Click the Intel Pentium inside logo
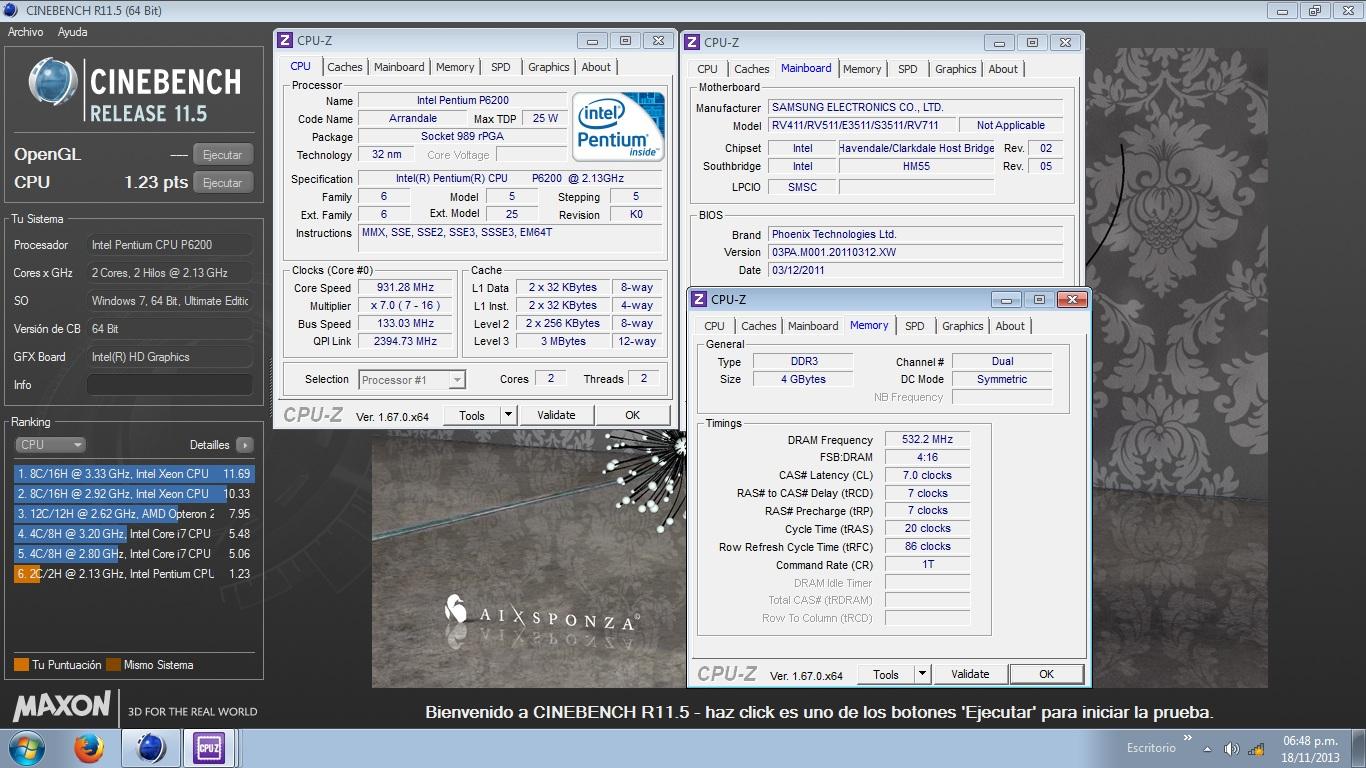Screen dimensions: 1366x768 pyautogui.click(x=619, y=127)
